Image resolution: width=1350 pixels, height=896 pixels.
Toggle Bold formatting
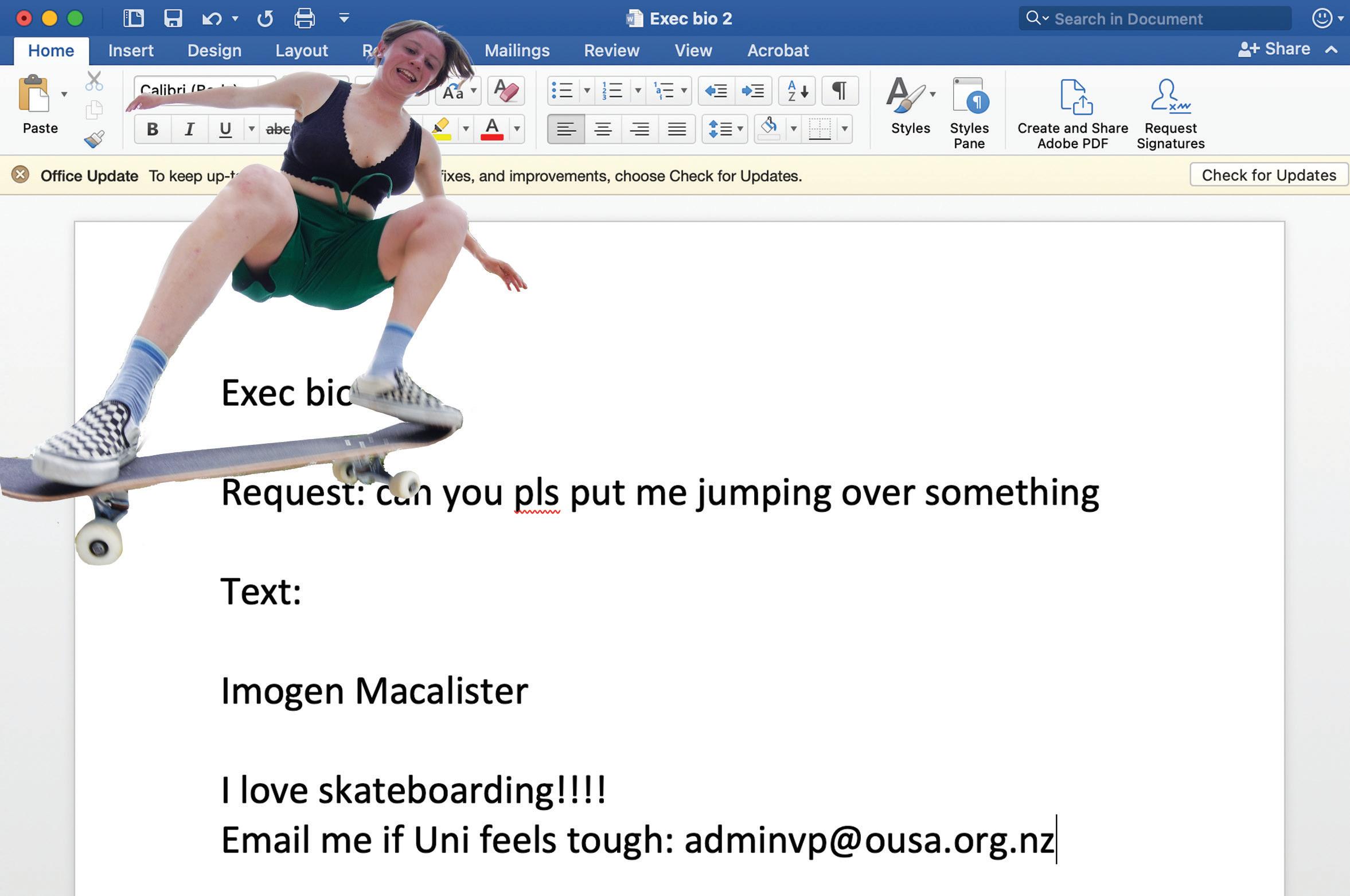point(153,129)
